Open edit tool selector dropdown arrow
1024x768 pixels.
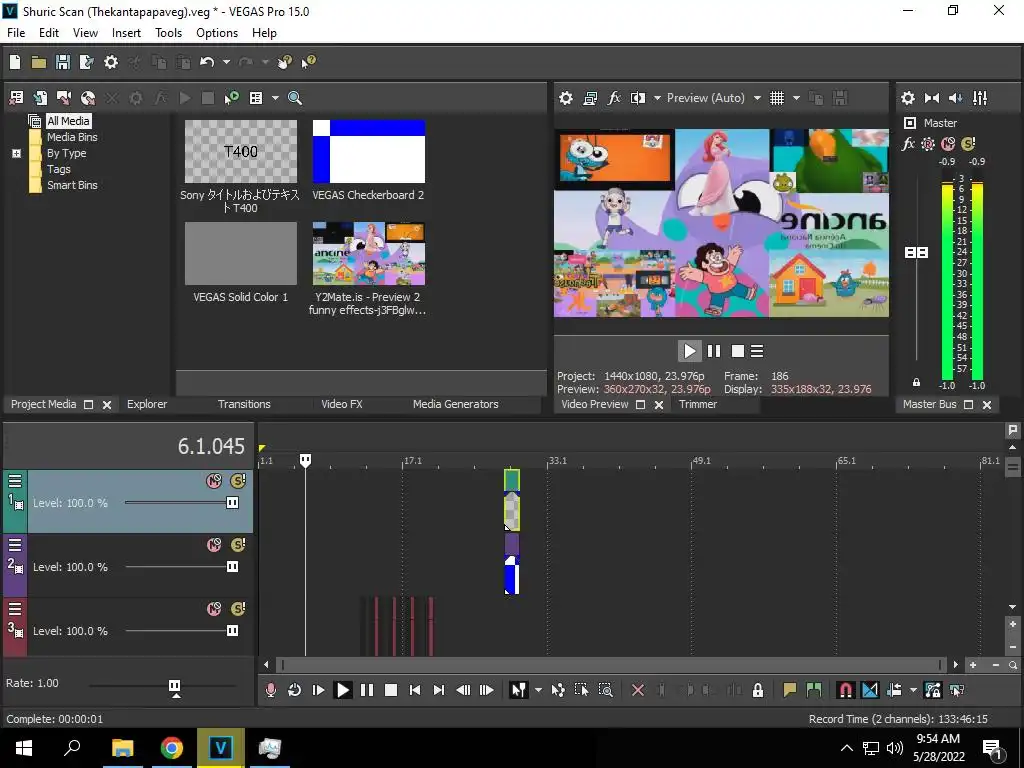point(538,690)
